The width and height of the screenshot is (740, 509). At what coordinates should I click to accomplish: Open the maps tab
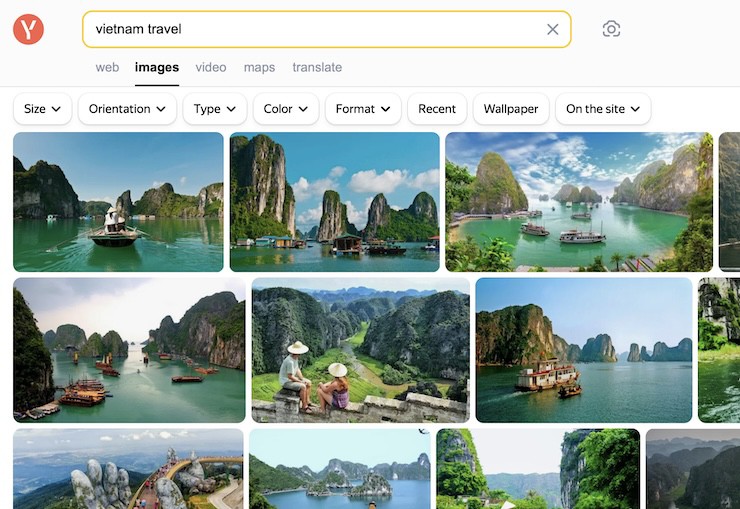[259, 68]
